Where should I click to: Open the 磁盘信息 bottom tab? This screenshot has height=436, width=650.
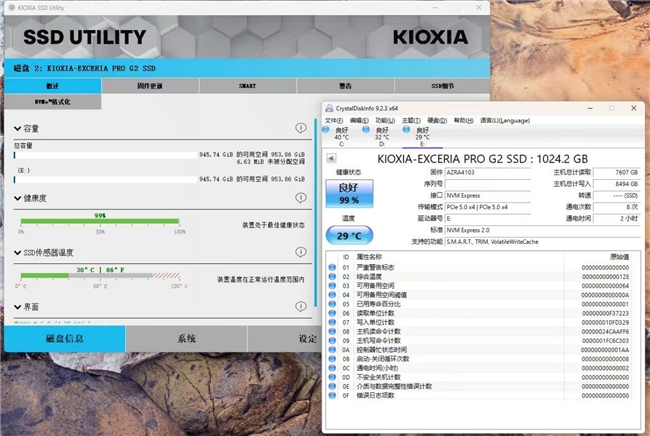pos(65,338)
